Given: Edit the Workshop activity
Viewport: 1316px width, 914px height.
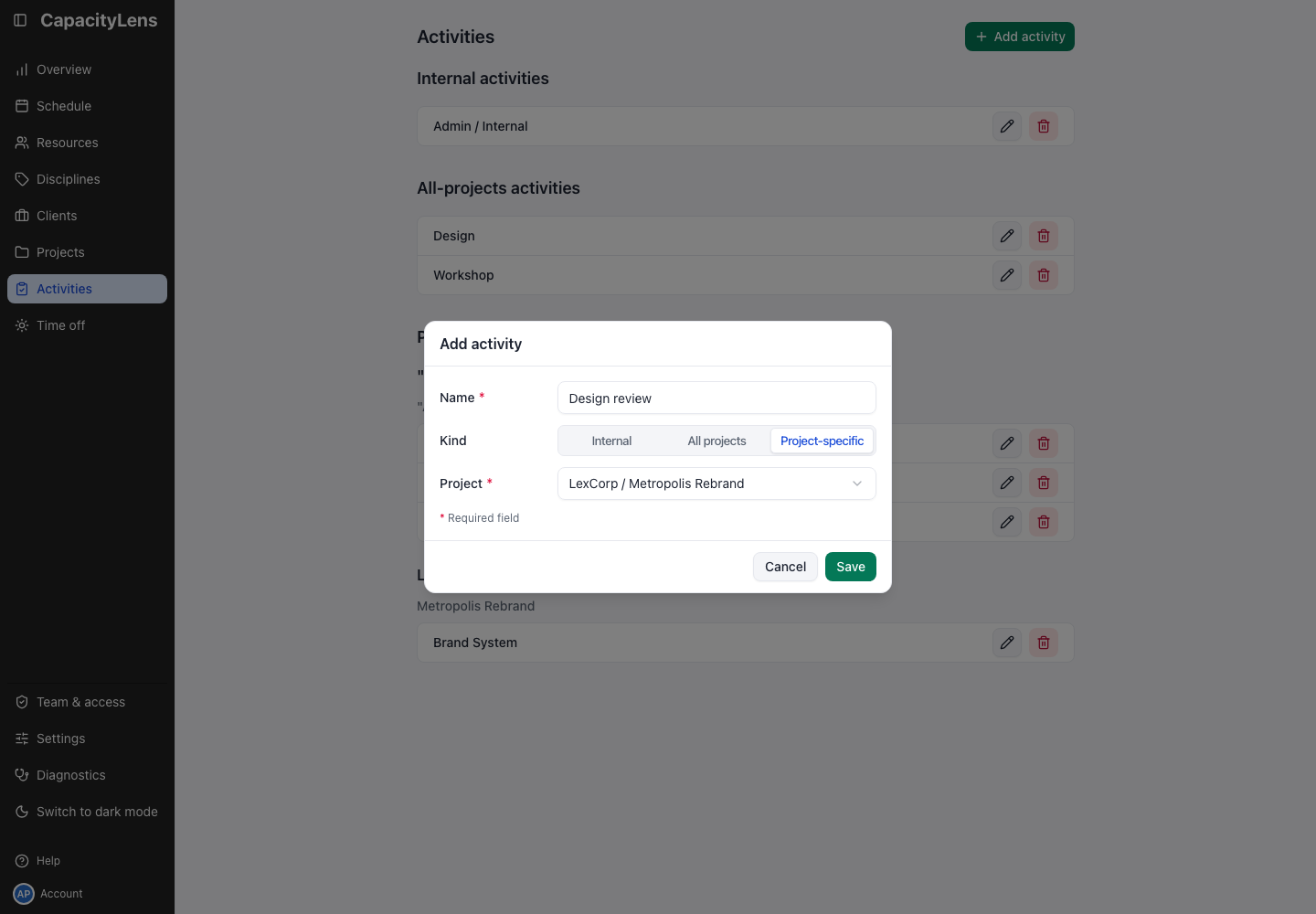Looking at the screenshot, I should click(1007, 275).
